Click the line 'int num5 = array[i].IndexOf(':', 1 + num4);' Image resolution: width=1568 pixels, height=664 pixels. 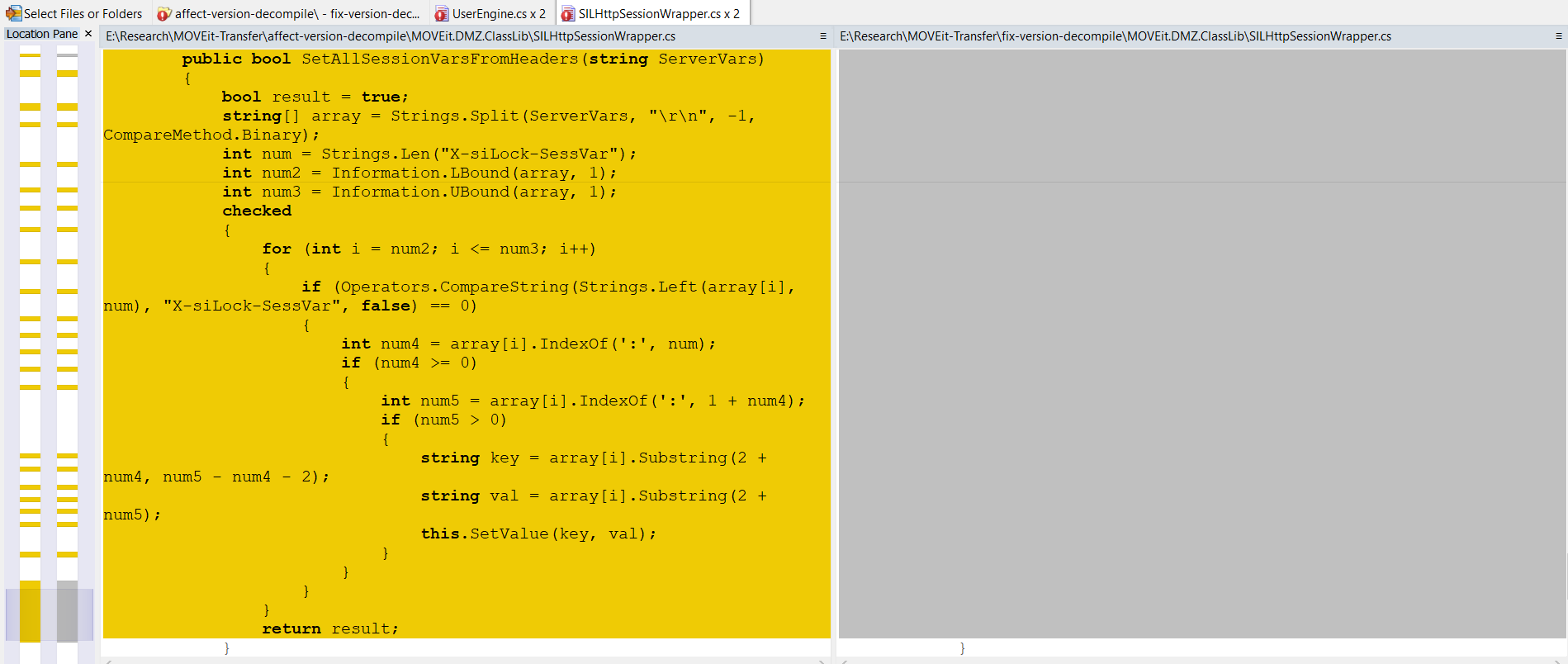point(593,401)
